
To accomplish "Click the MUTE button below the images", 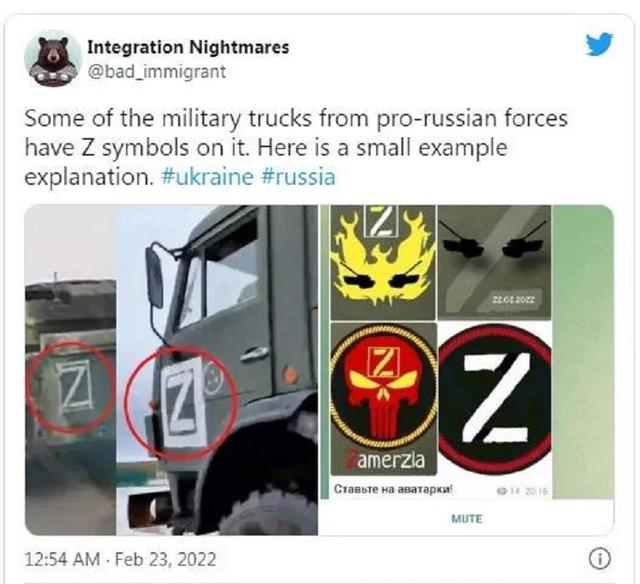I will click(467, 519).
